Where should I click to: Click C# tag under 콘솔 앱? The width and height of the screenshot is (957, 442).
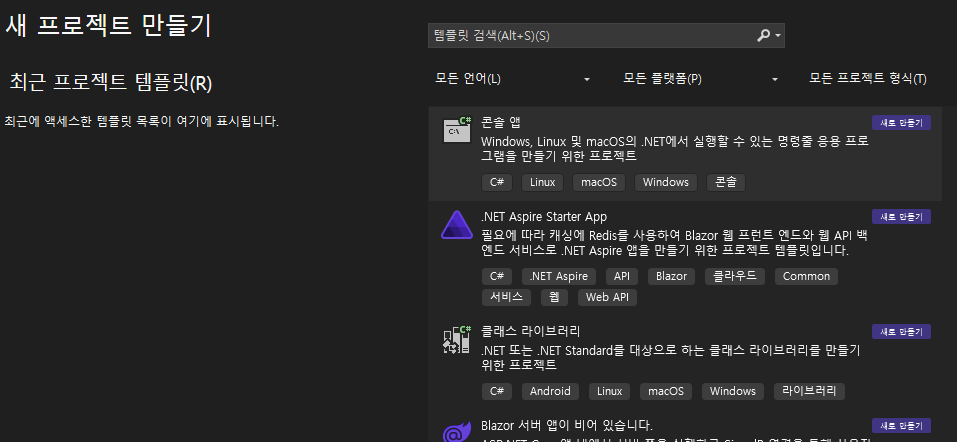point(497,182)
